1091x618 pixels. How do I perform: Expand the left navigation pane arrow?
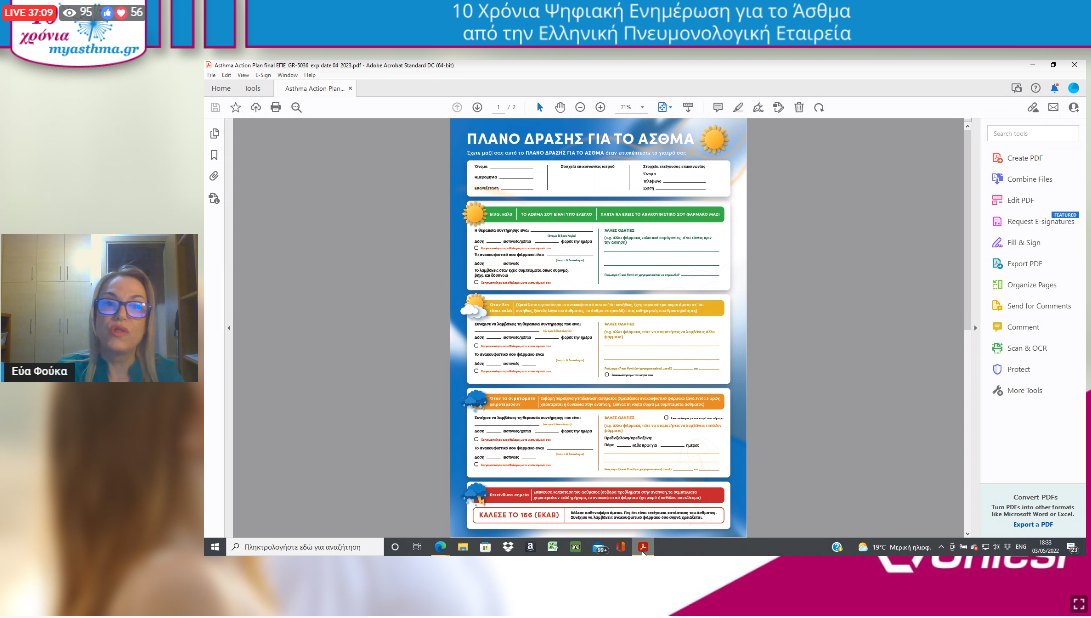229,328
